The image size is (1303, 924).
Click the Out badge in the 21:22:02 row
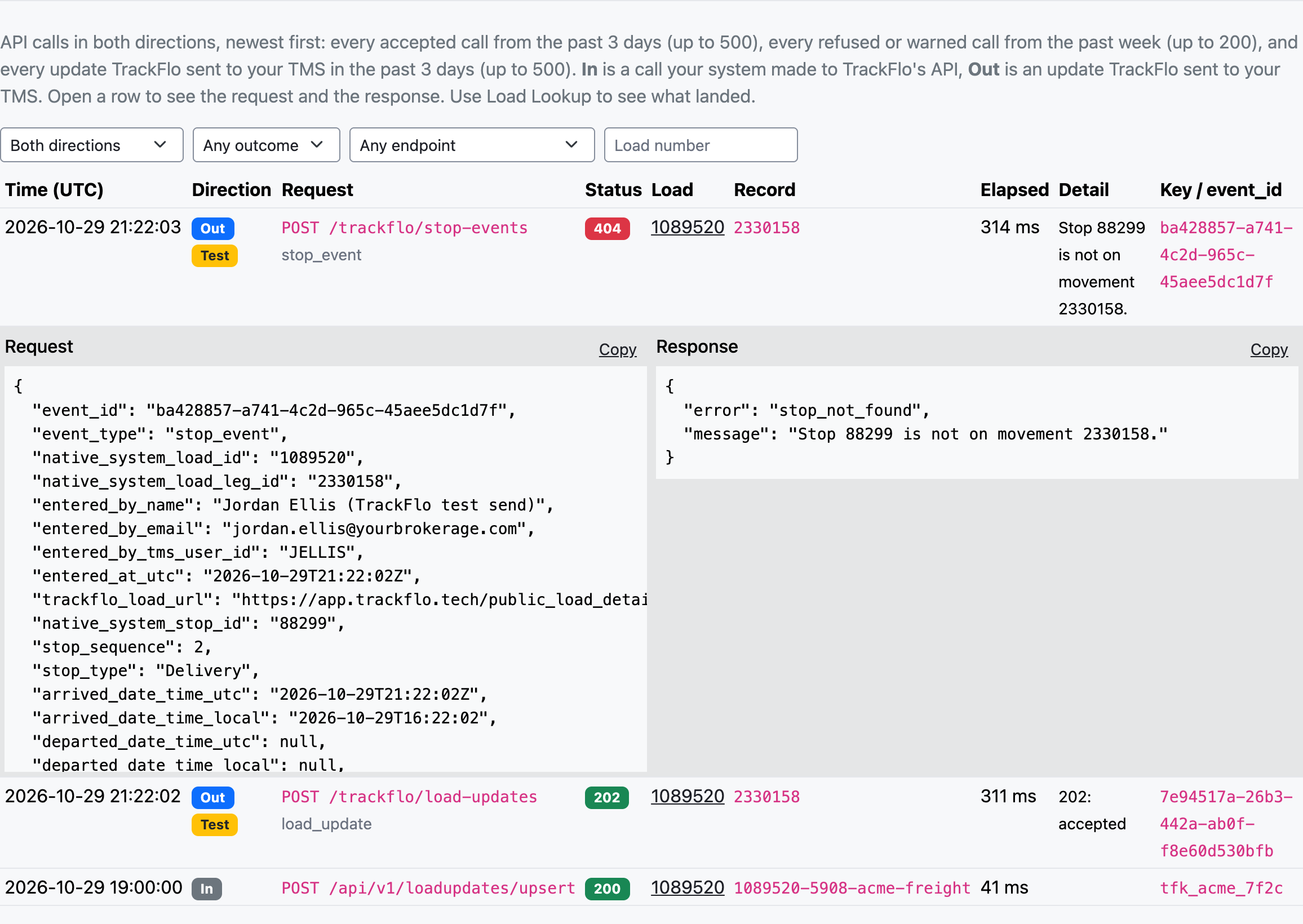click(x=213, y=798)
